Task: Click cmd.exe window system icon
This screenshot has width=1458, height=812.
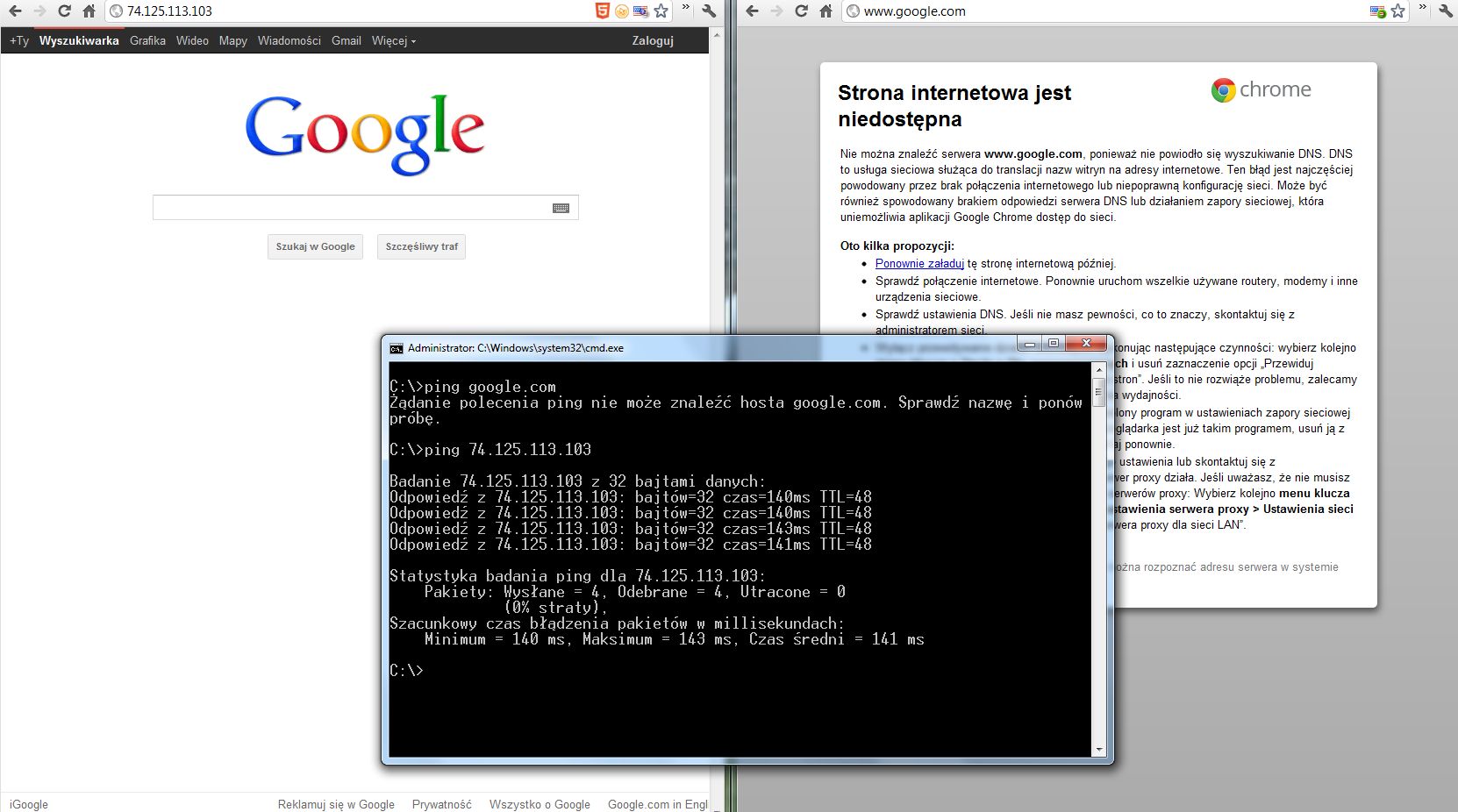Action: [x=397, y=348]
